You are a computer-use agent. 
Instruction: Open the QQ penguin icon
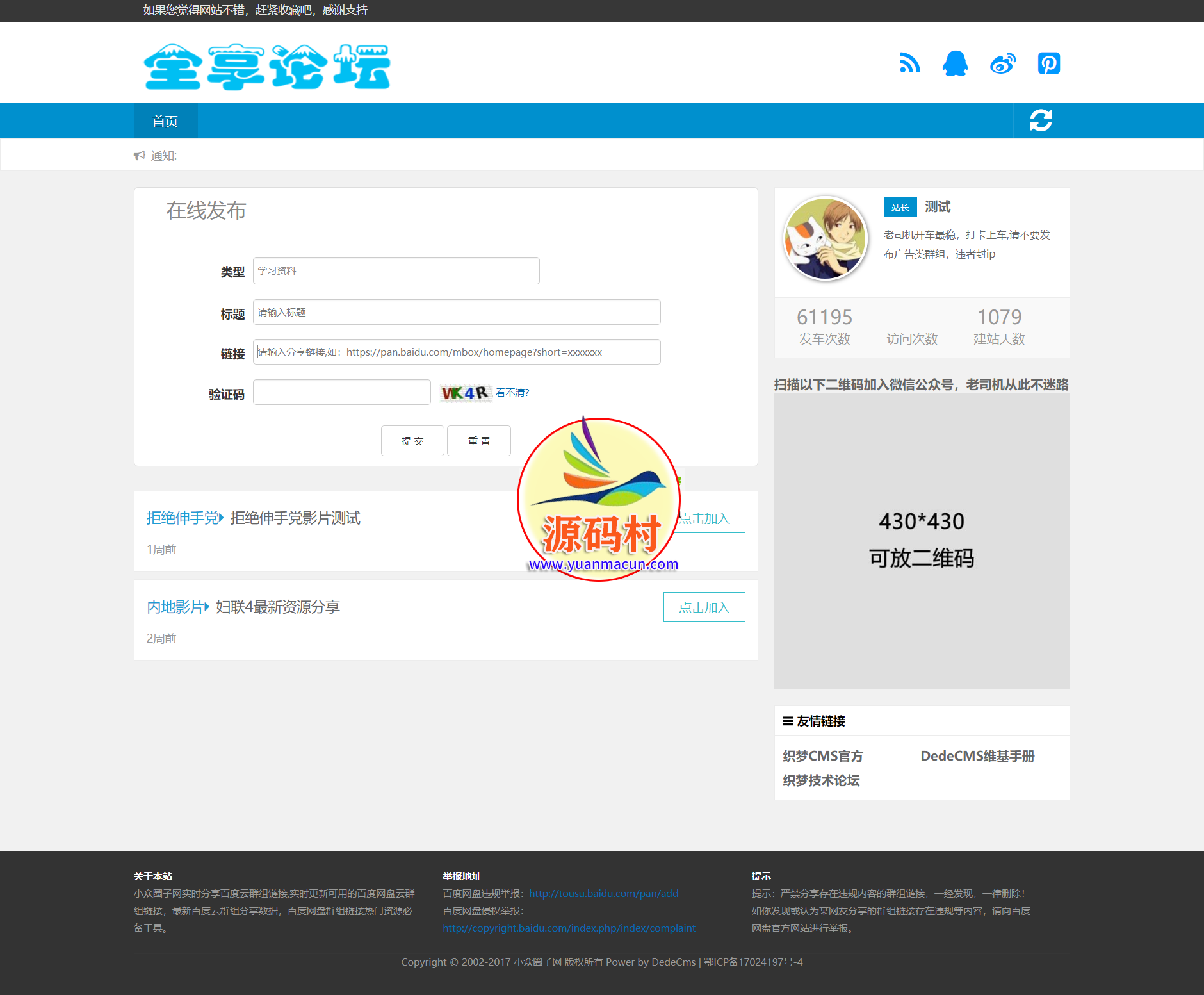(x=955, y=63)
